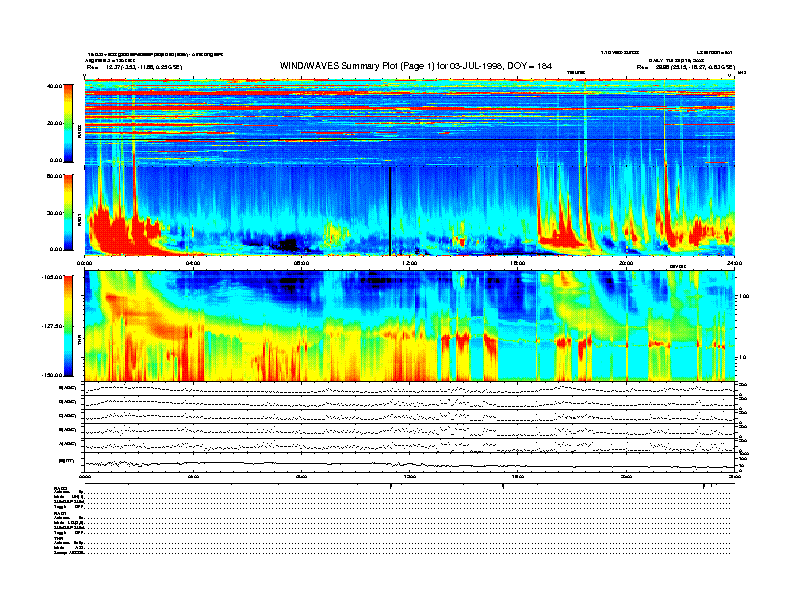Viewport: 792px width, 612px height.
Task: Click the 60.00 label on RAD1 color scale
Action: [x=54, y=176]
